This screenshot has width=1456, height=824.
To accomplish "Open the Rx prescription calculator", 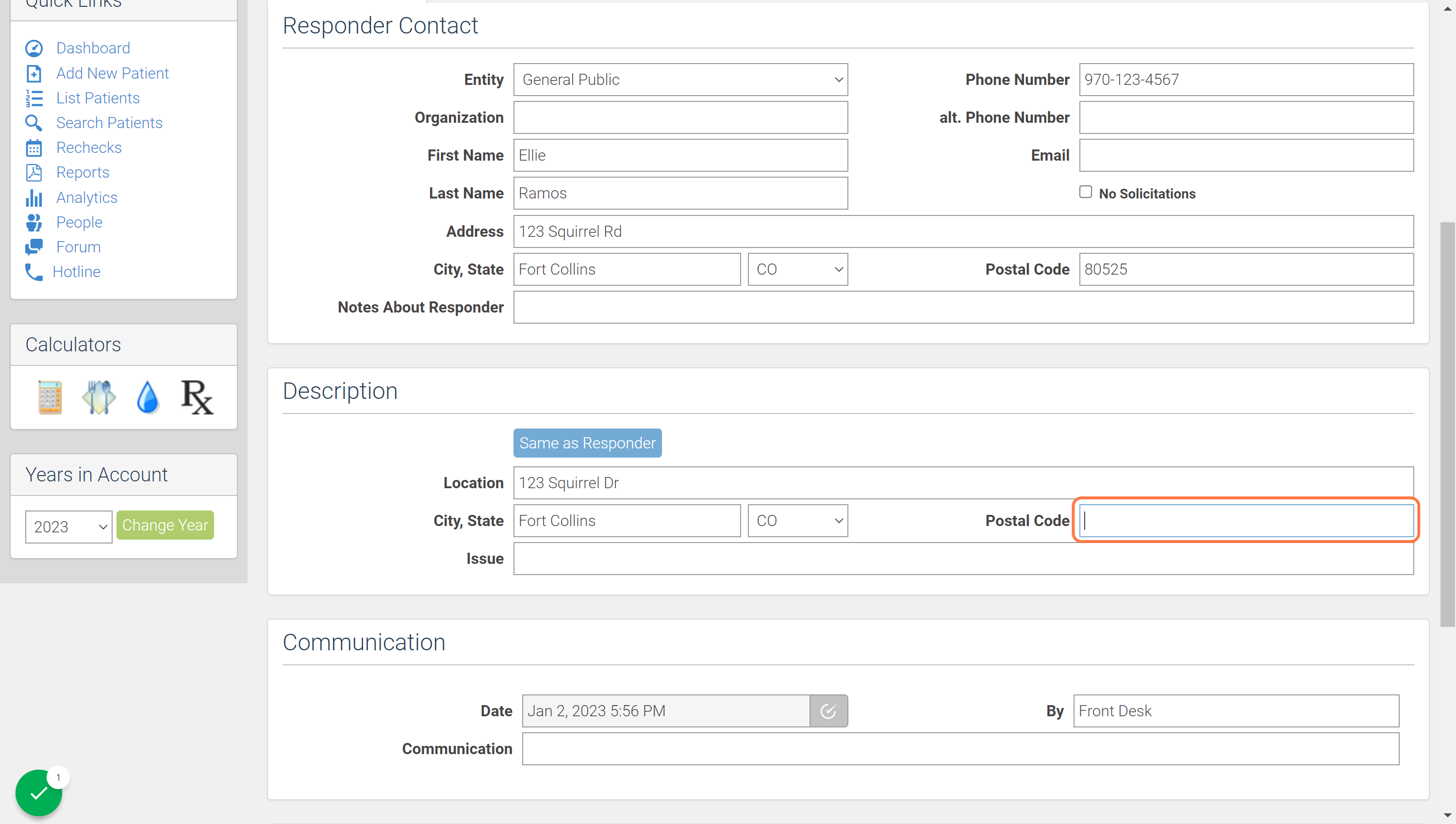I will pyautogui.click(x=197, y=397).
